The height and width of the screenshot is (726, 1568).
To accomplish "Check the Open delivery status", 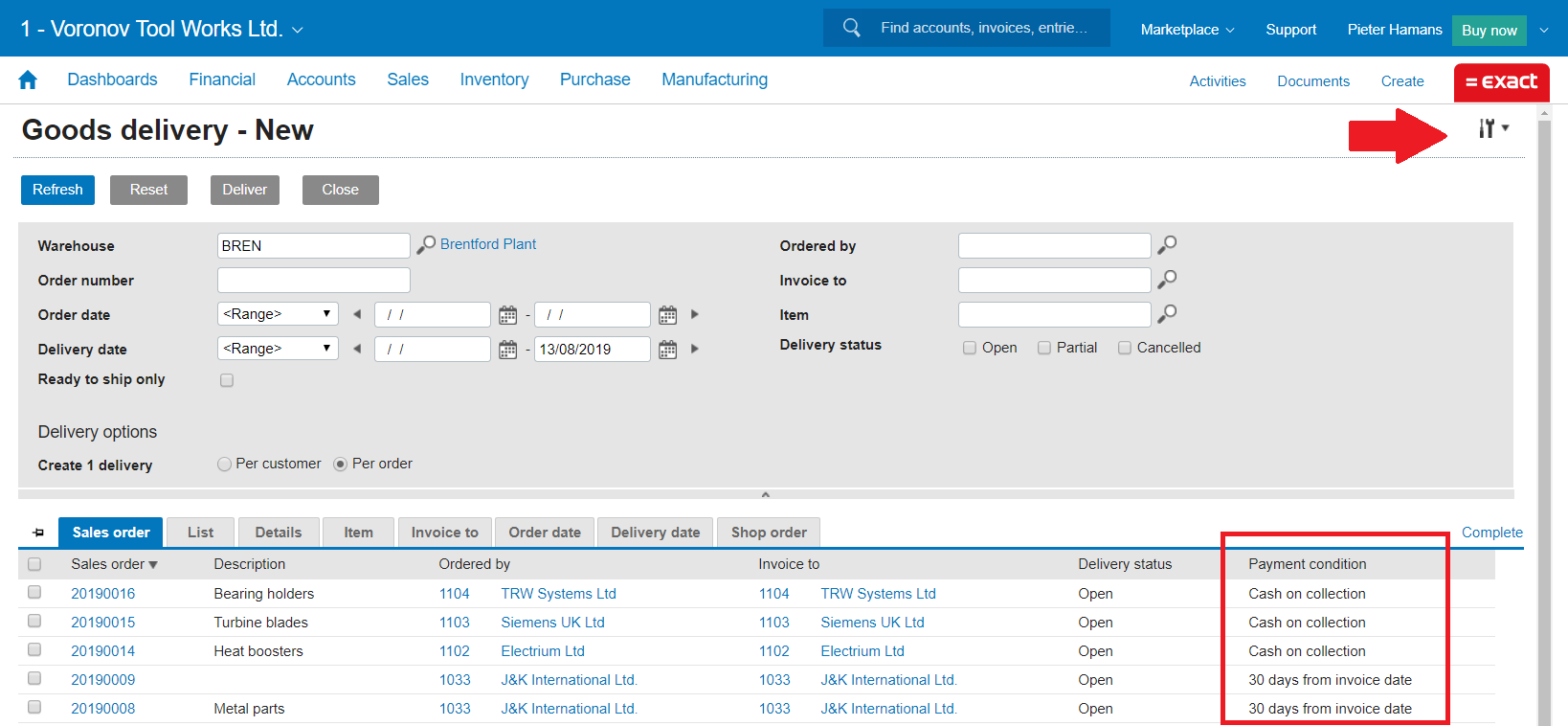I will click(970, 348).
